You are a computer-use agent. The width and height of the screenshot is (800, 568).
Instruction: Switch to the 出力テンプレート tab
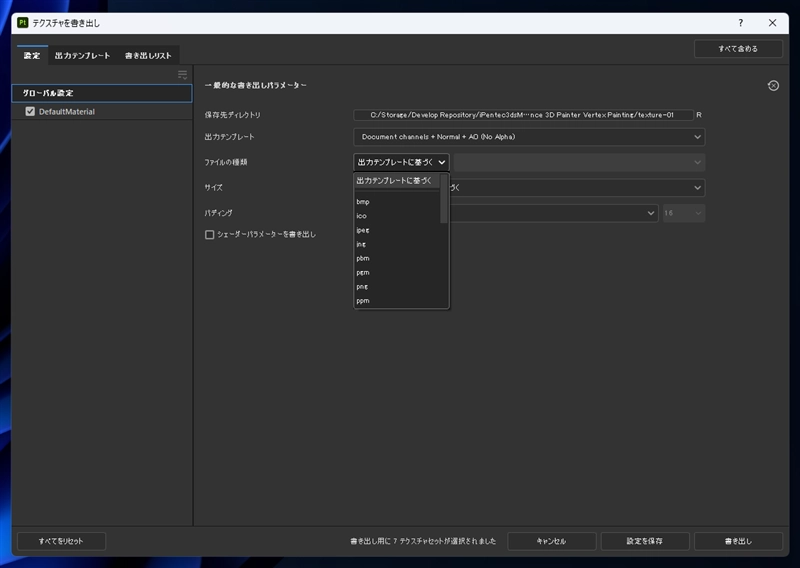pyautogui.click(x=82, y=55)
